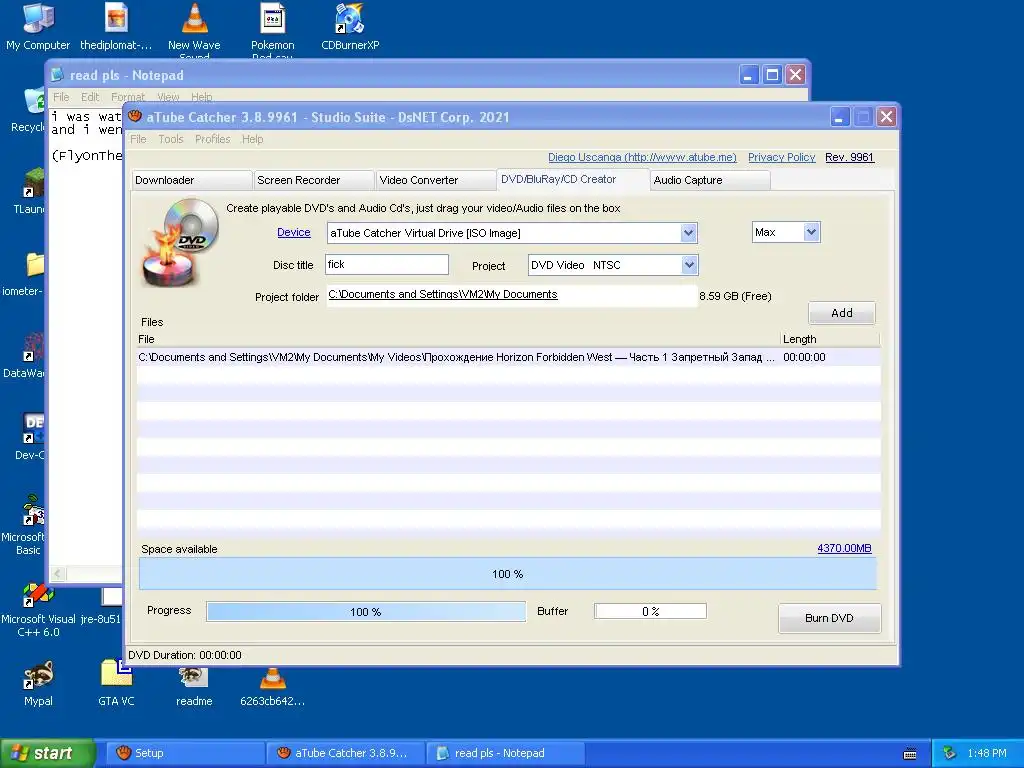Switch to the Screen Recorder tab
The height and width of the screenshot is (768, 1024).
coord(313,180)
